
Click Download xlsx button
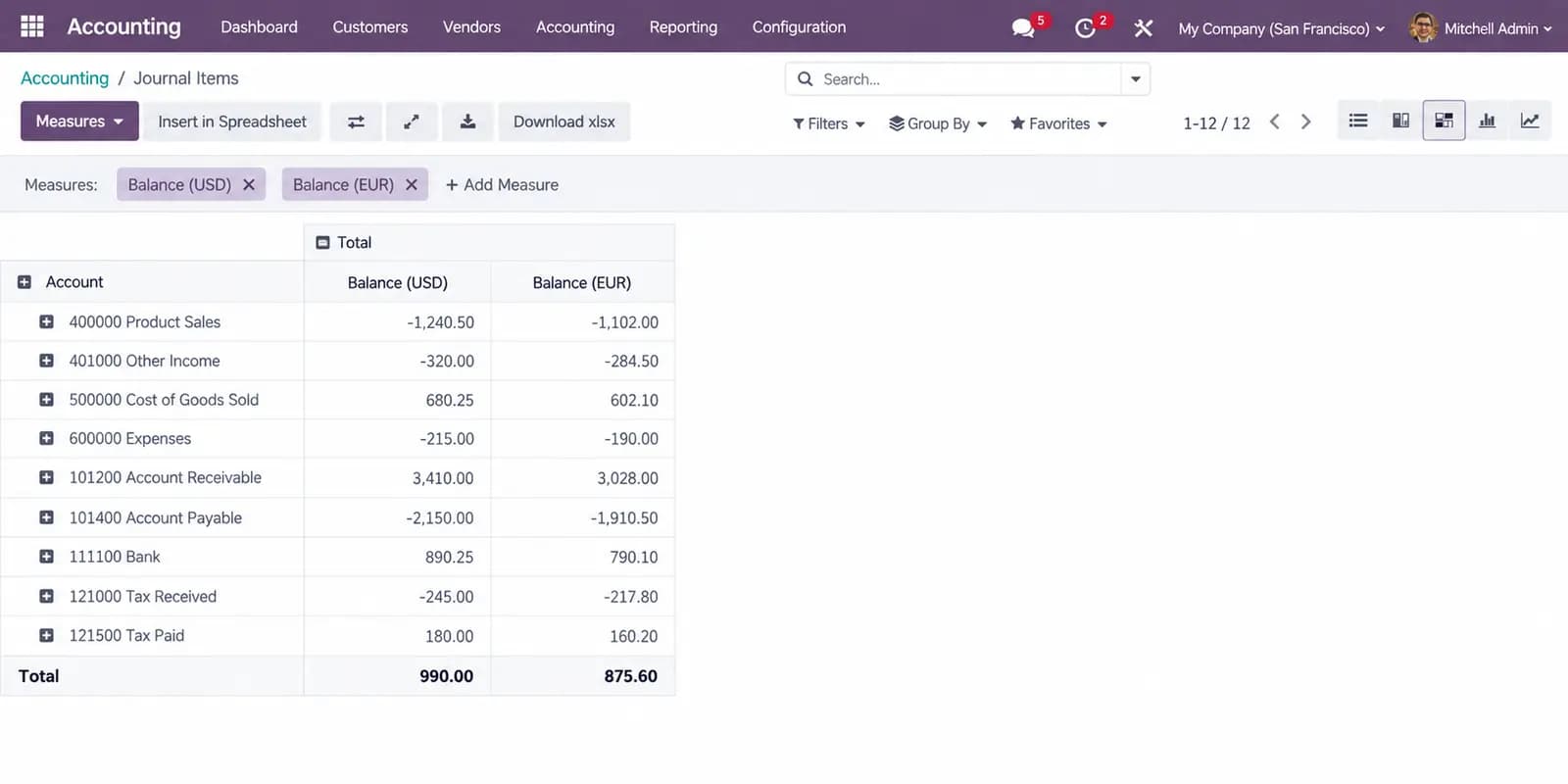564,122
